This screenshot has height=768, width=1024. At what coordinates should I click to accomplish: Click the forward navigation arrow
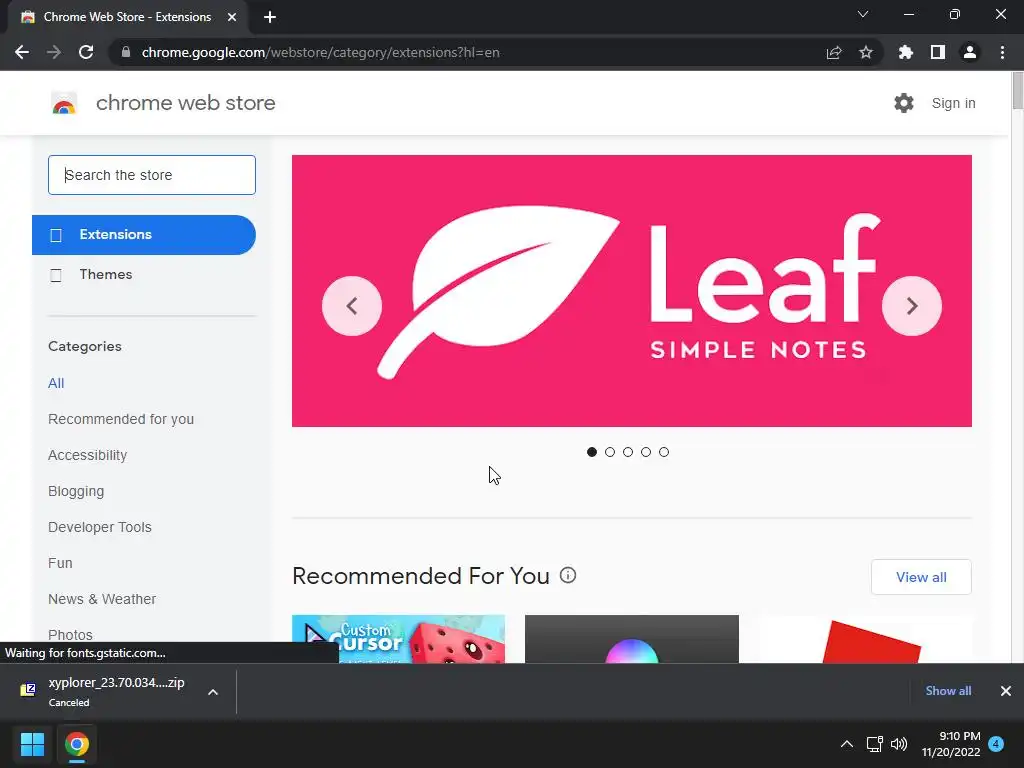click(54, 52)
